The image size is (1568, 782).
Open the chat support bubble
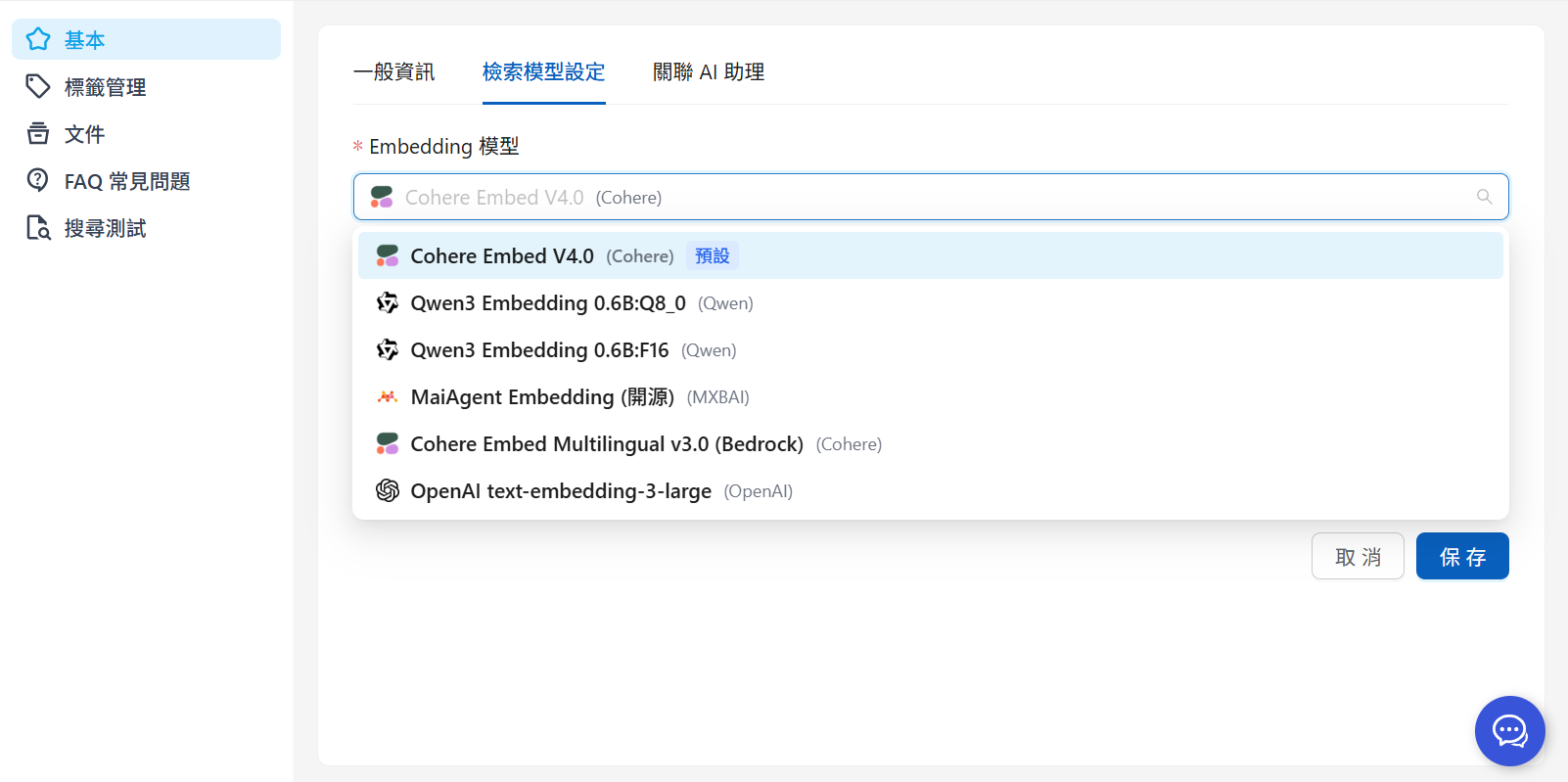click(x=1509, y=730)
